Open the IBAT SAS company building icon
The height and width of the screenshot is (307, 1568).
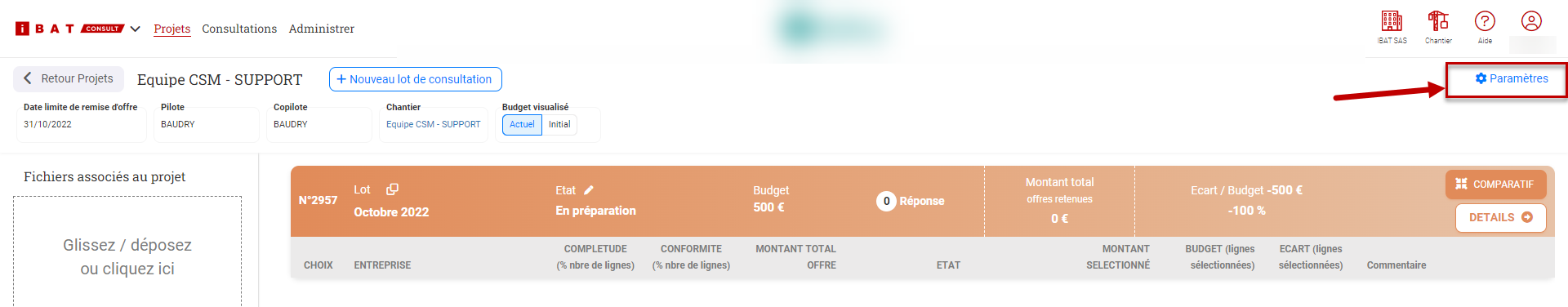click(x=1392, y=21)
